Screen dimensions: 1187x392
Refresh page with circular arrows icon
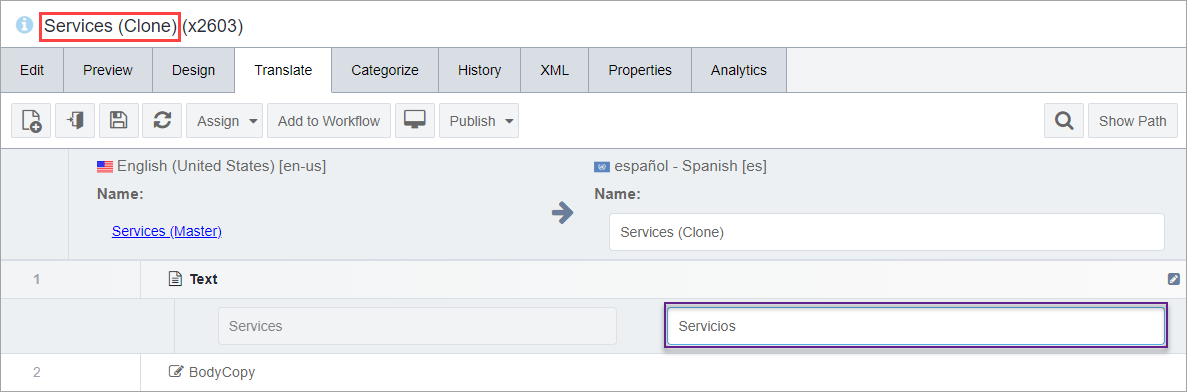point(162,121)
